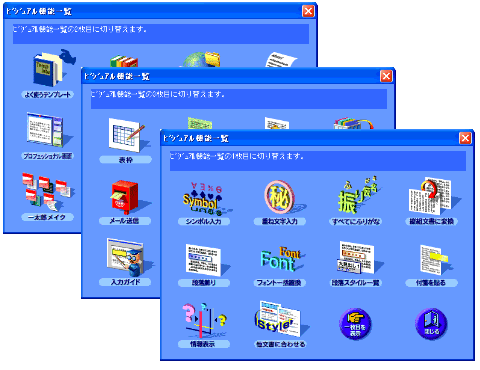Viewport: 480px width, 370px height.
Task: Click the 一太郎メイク scattered documents icon
Action: [x=47, y=192]
